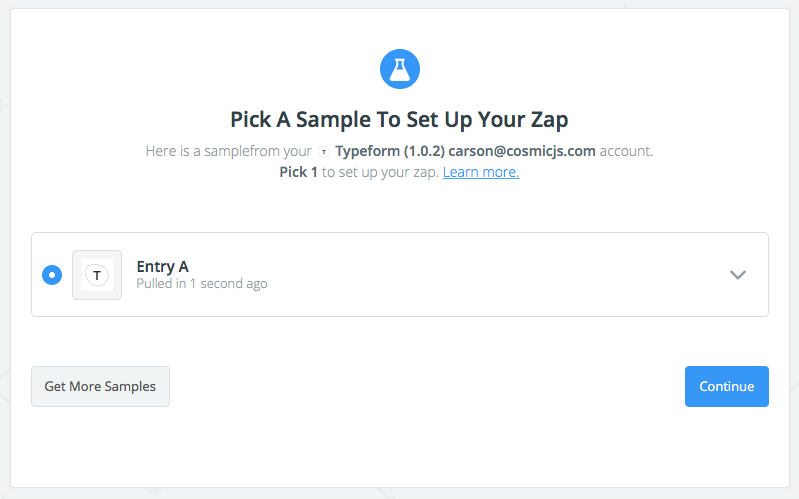Image resolution: width=799 pixels, height=499 pixels.
Task: Click the Typeform logo beside Entry A
Action: coord(97,275)
